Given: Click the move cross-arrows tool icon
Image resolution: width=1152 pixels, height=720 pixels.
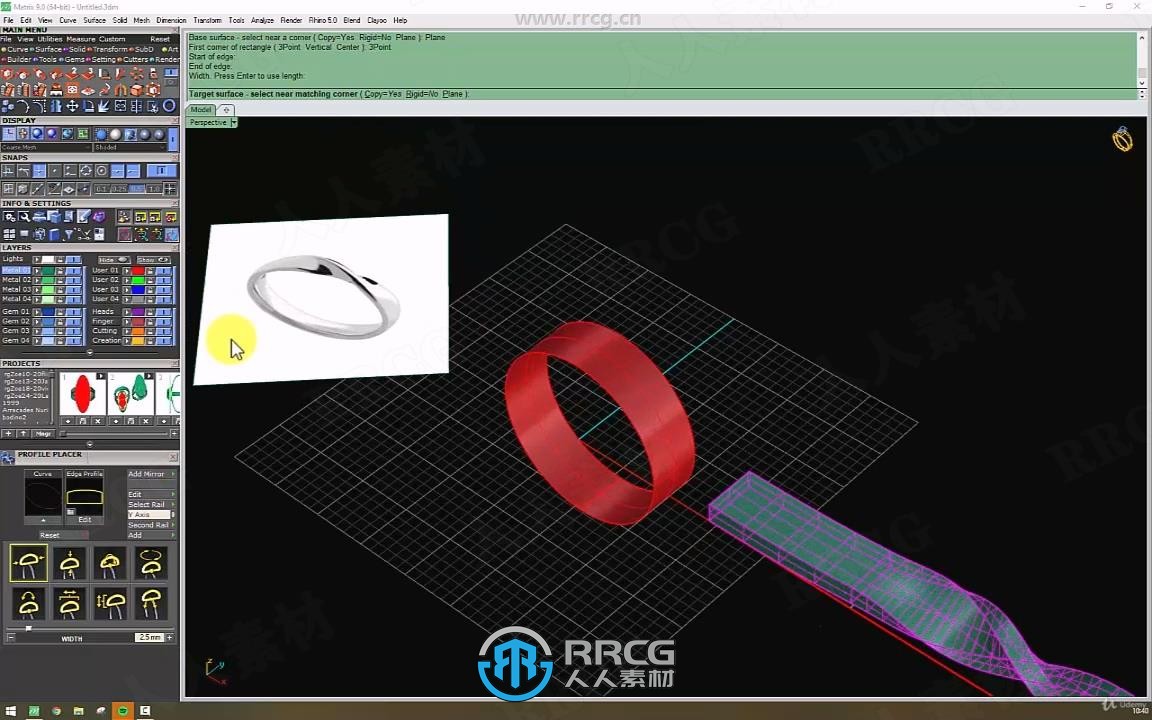Looking at the screenshot, I should 73,106.
